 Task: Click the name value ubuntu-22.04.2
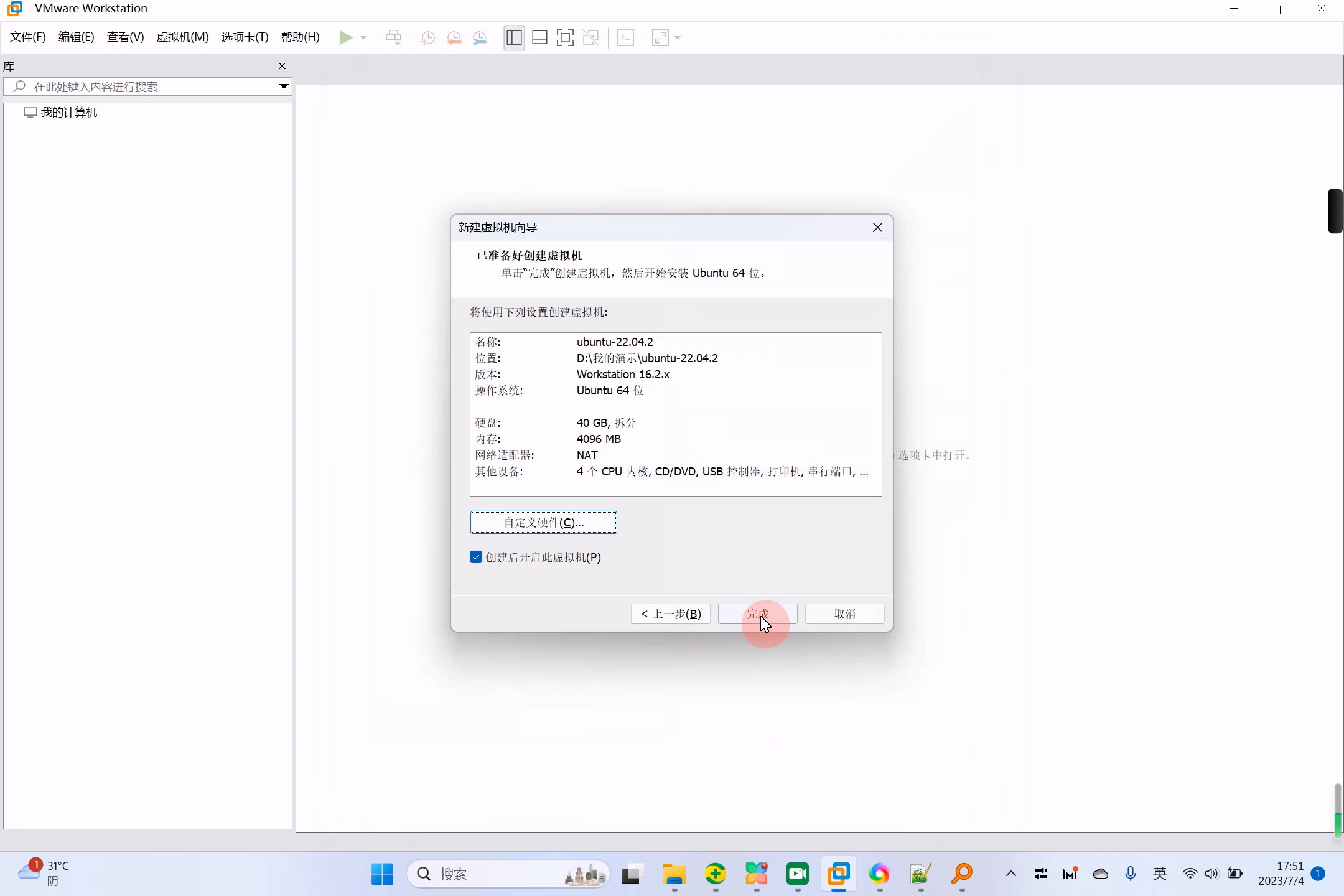point(615,342)
